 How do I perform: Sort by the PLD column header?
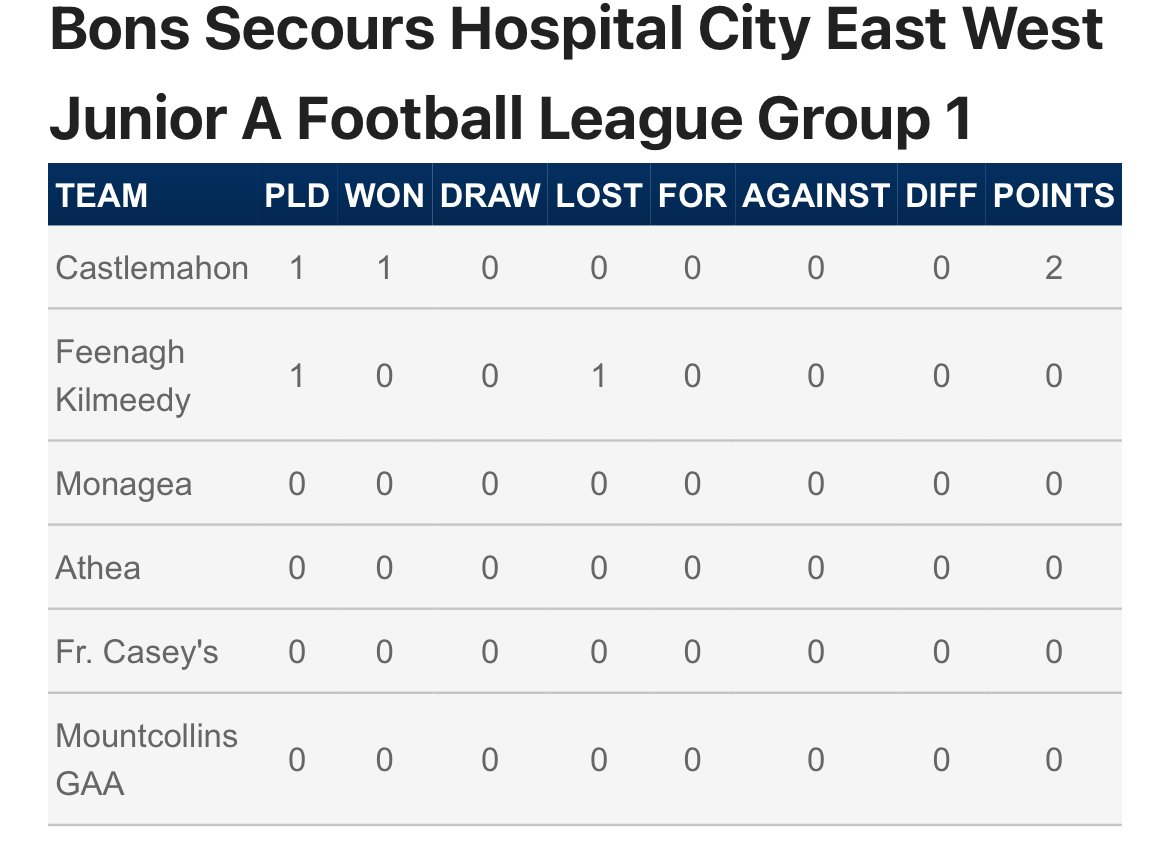(297, 195)
